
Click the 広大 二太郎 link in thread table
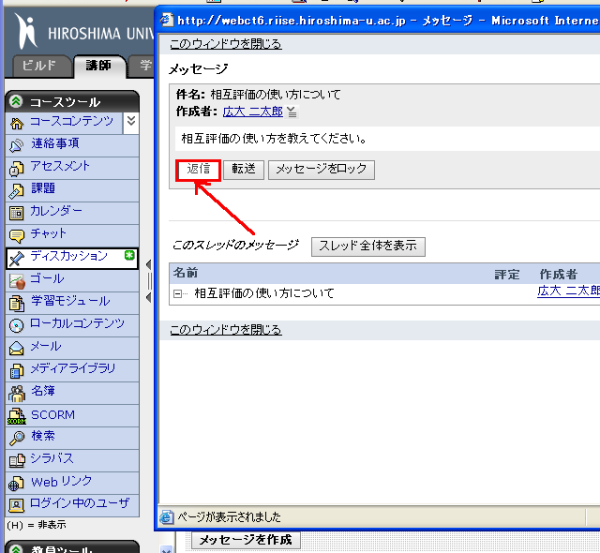point(569,291)
